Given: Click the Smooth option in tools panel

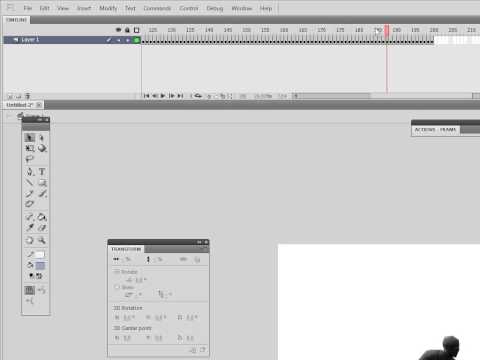Looking at the screenshot, I should click(42, 290).
